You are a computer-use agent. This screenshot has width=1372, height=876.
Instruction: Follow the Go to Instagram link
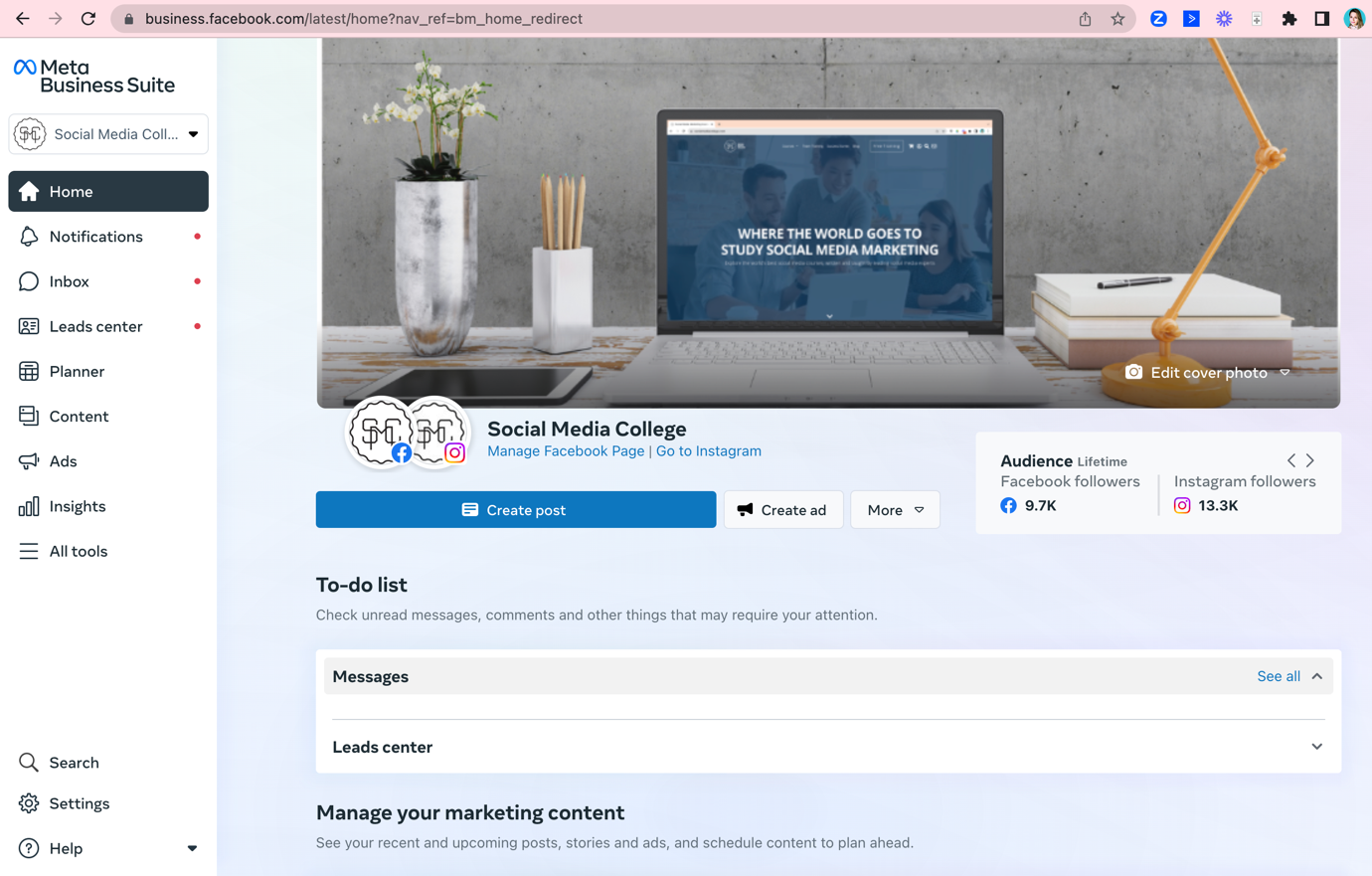(709, 450)
